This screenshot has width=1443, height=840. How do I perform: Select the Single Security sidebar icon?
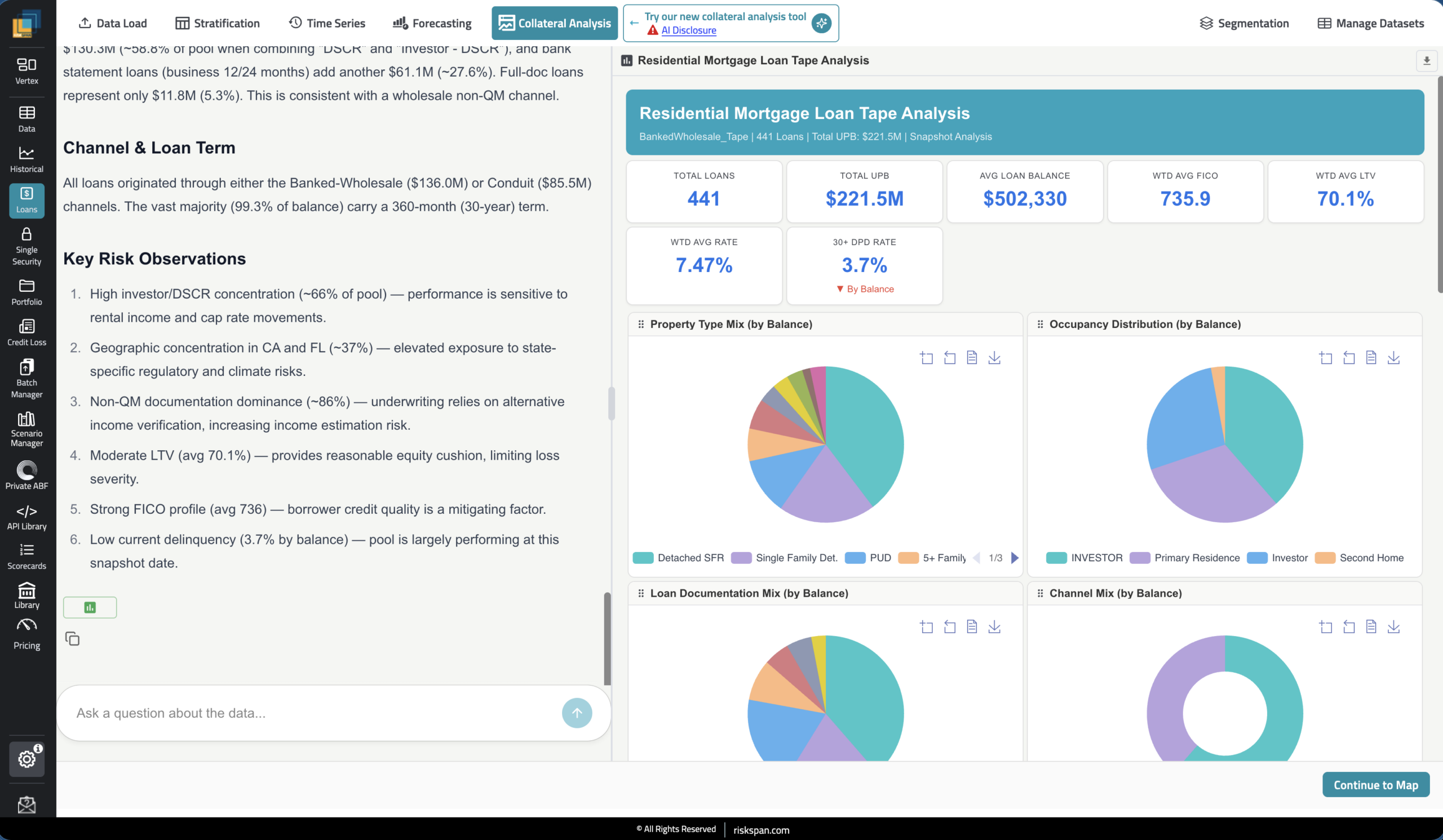(26, 247)
